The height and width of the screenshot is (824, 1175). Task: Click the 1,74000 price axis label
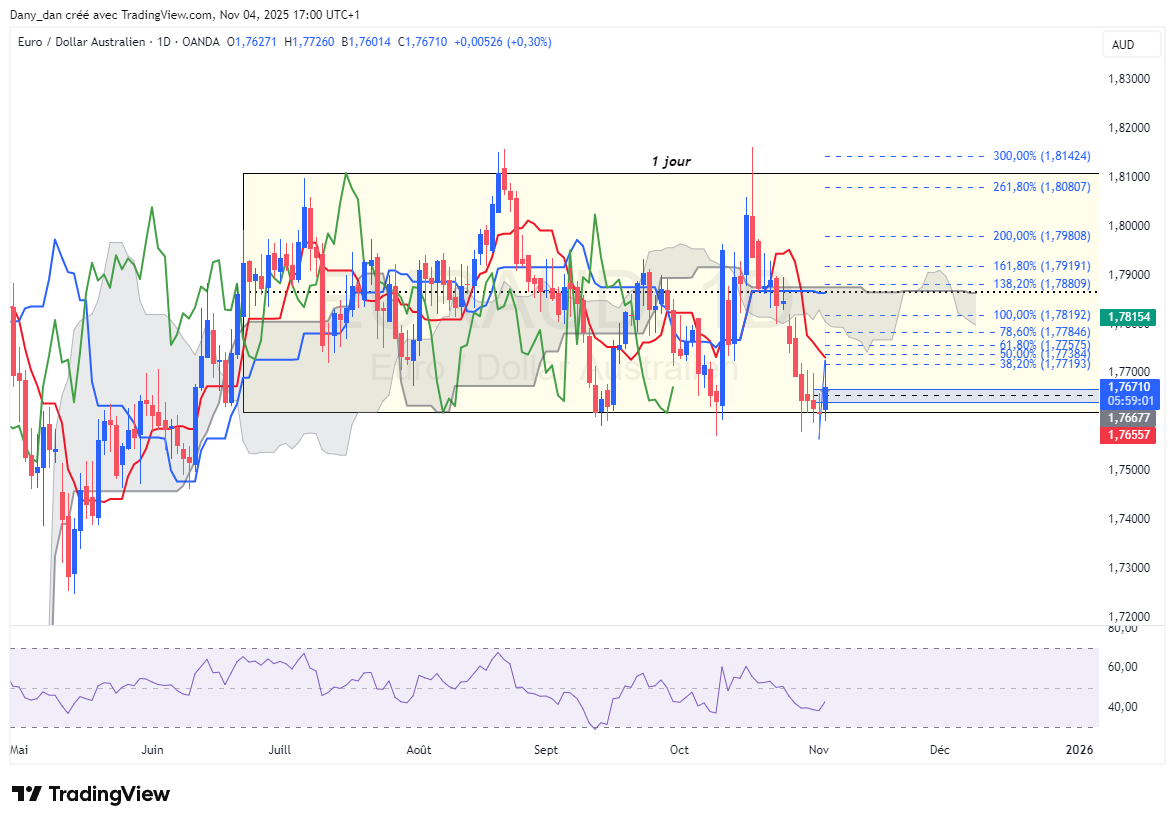1129,518
